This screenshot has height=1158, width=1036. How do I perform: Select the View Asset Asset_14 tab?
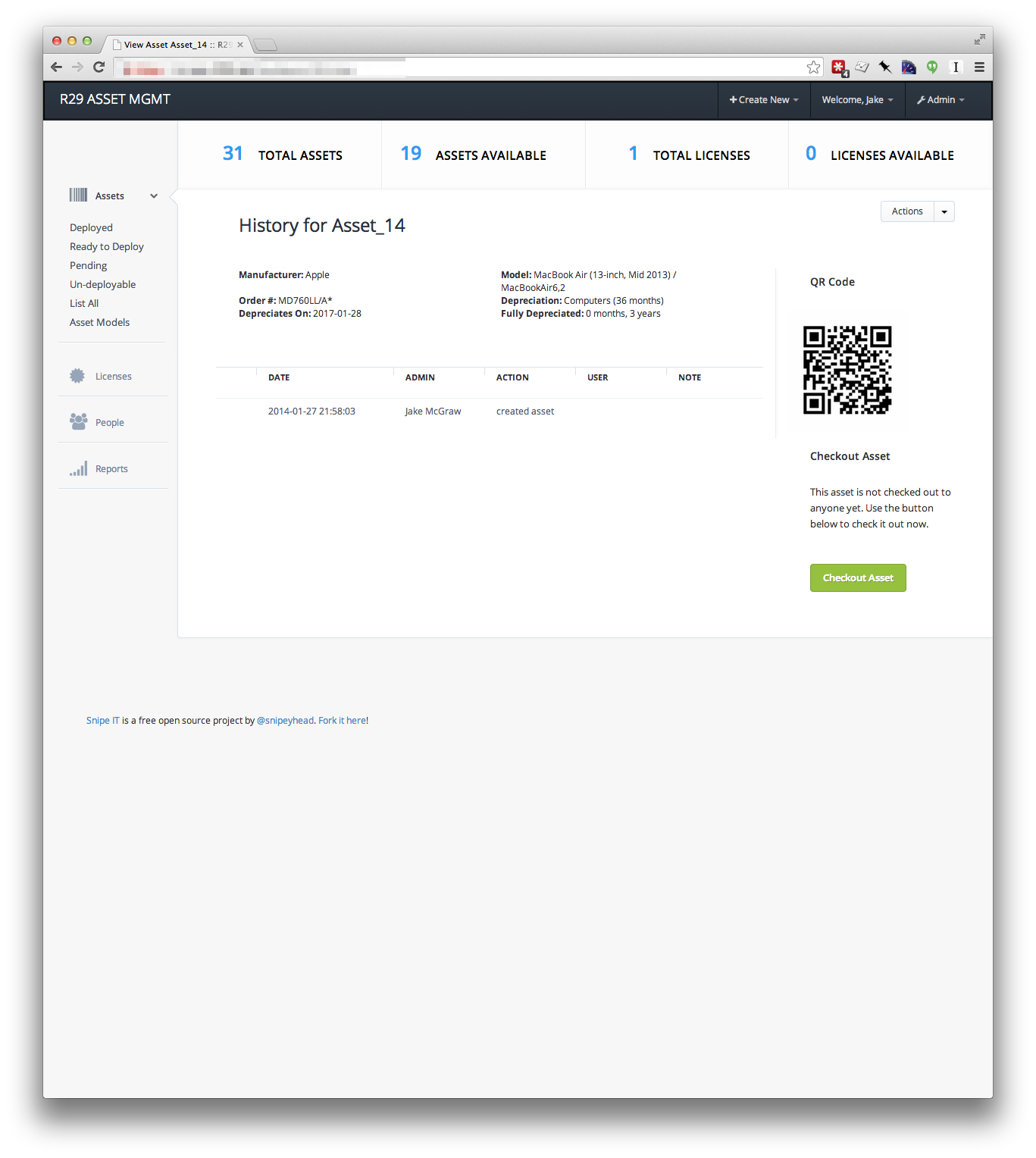coord(177,45)
